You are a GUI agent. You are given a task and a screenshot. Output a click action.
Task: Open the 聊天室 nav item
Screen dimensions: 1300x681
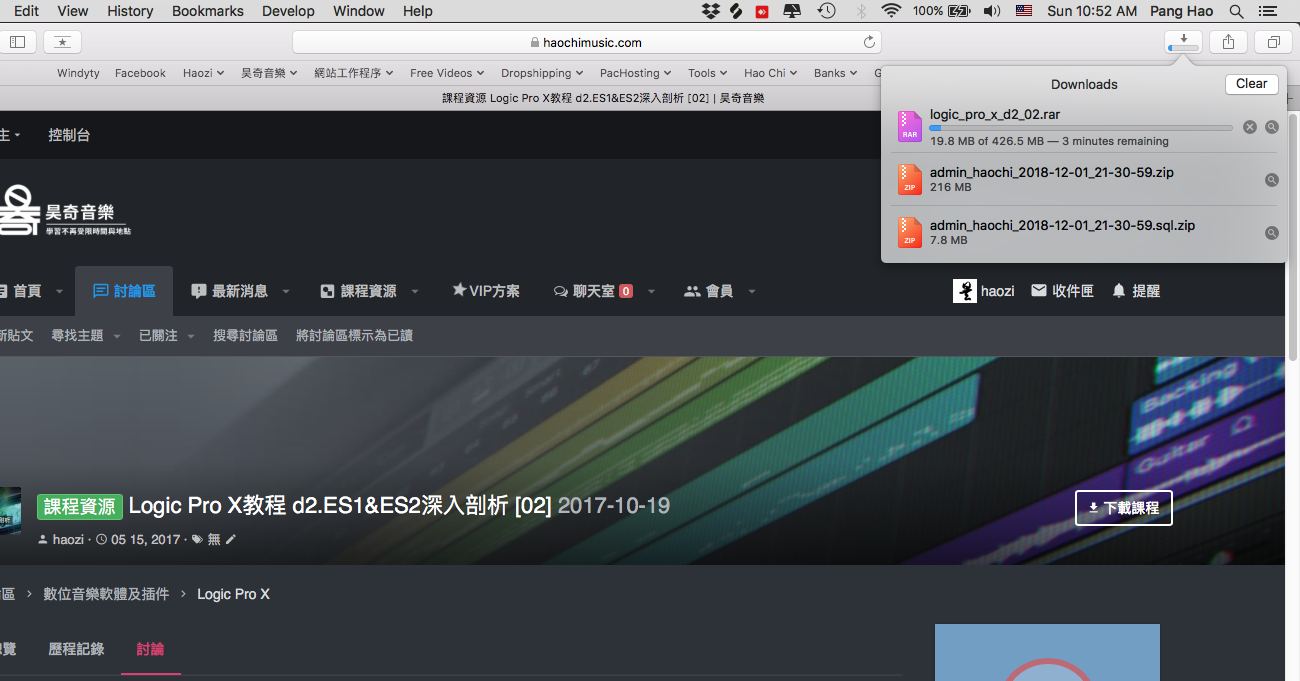(593, 291)
